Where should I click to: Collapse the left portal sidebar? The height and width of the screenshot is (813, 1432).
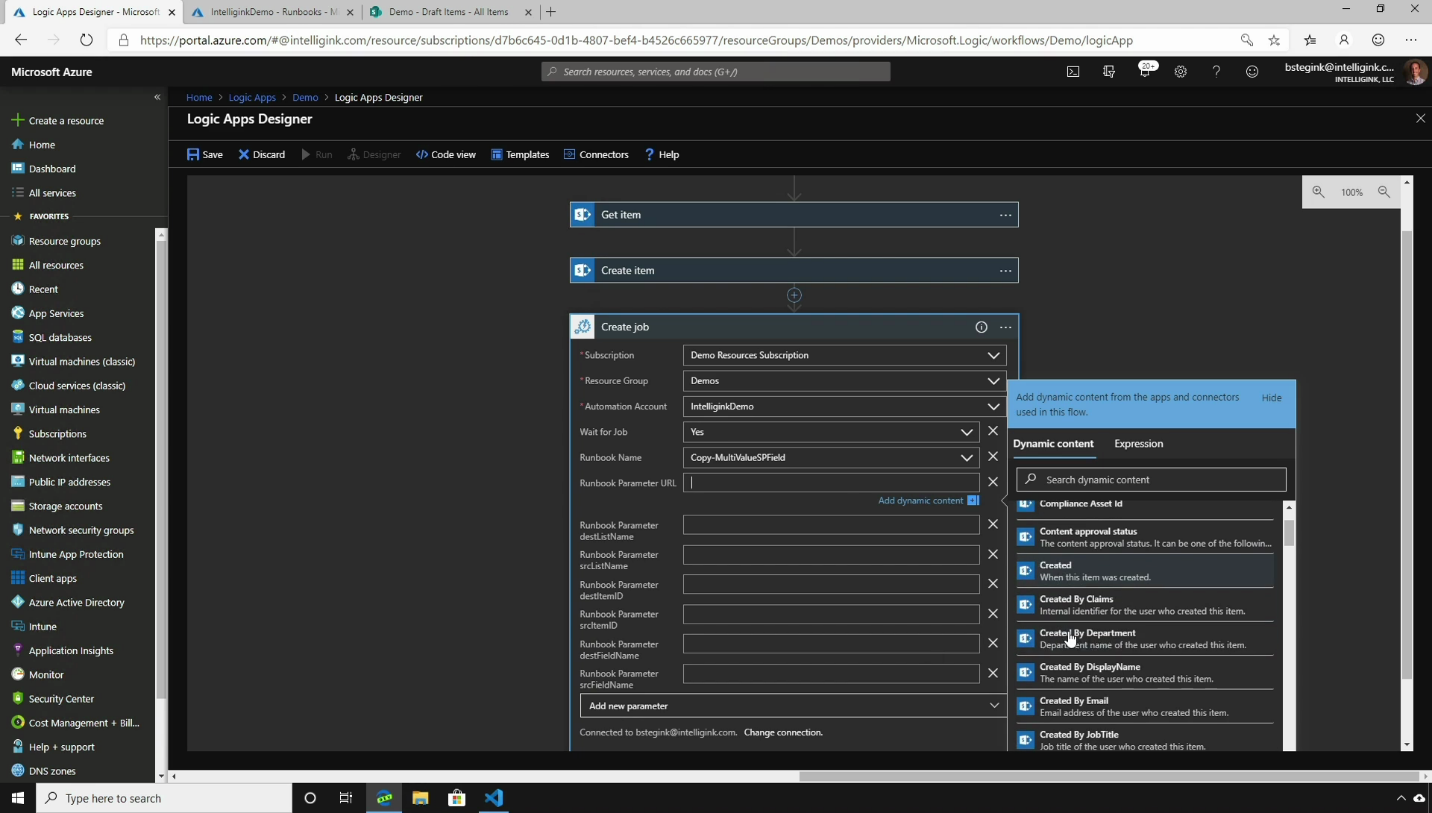tap(157, 97)
